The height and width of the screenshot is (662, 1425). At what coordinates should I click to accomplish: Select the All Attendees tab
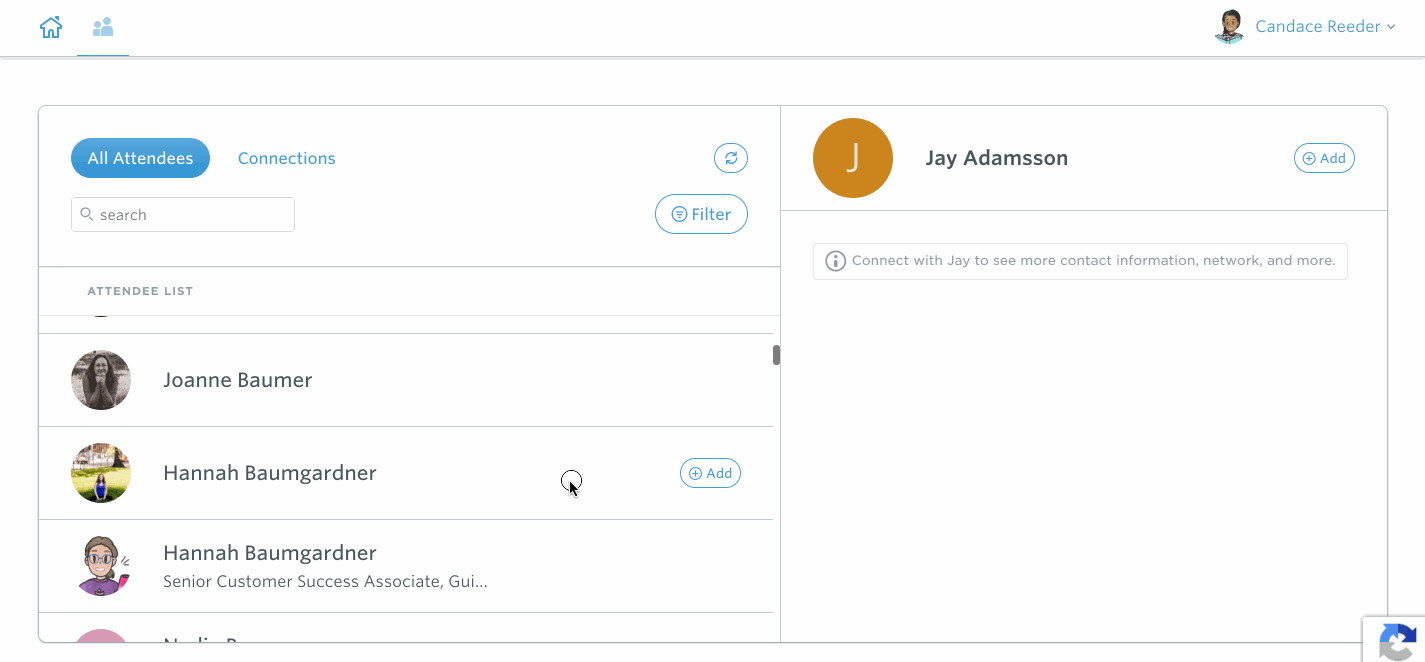pyautogui.click(x=140, y=157)
